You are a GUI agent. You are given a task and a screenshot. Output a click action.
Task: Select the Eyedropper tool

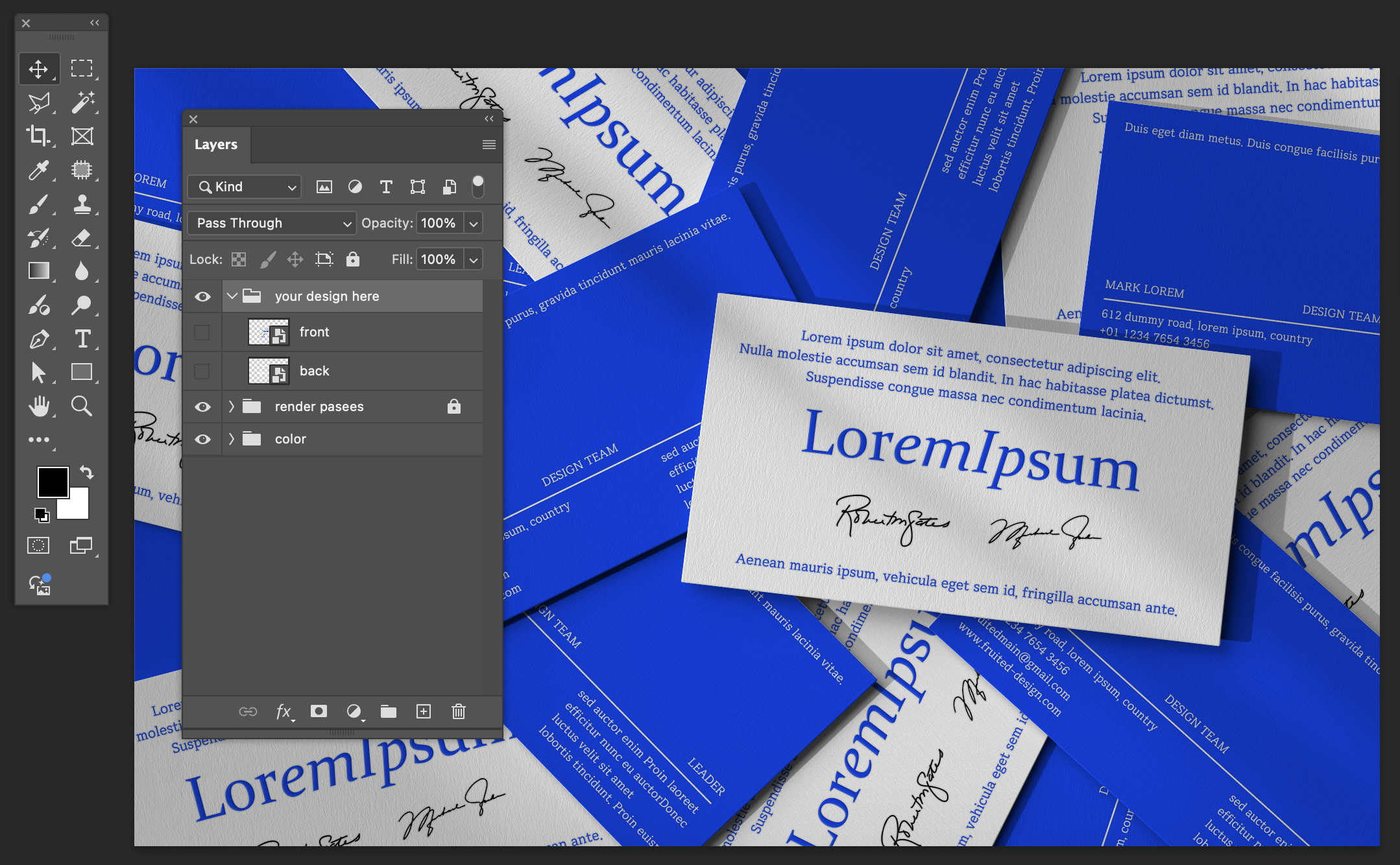38,170
